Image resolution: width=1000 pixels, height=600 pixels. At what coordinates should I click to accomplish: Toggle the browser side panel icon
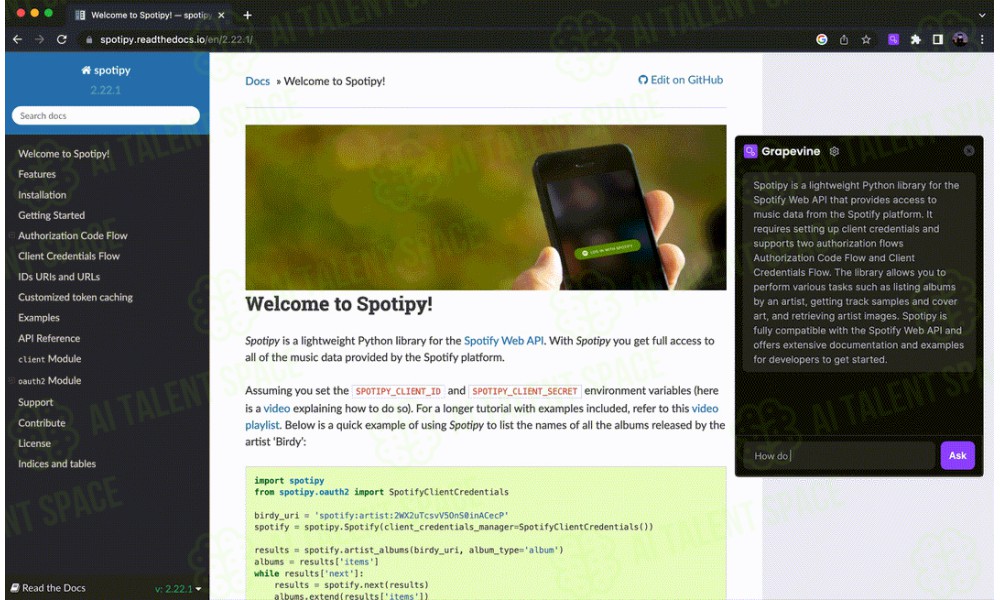click(x=938, y=40)
